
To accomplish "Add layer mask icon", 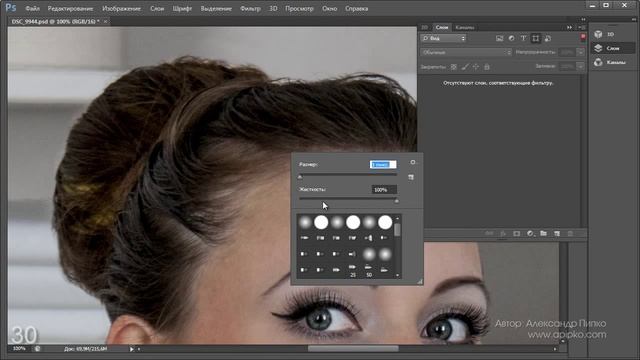I will (516, 233).
